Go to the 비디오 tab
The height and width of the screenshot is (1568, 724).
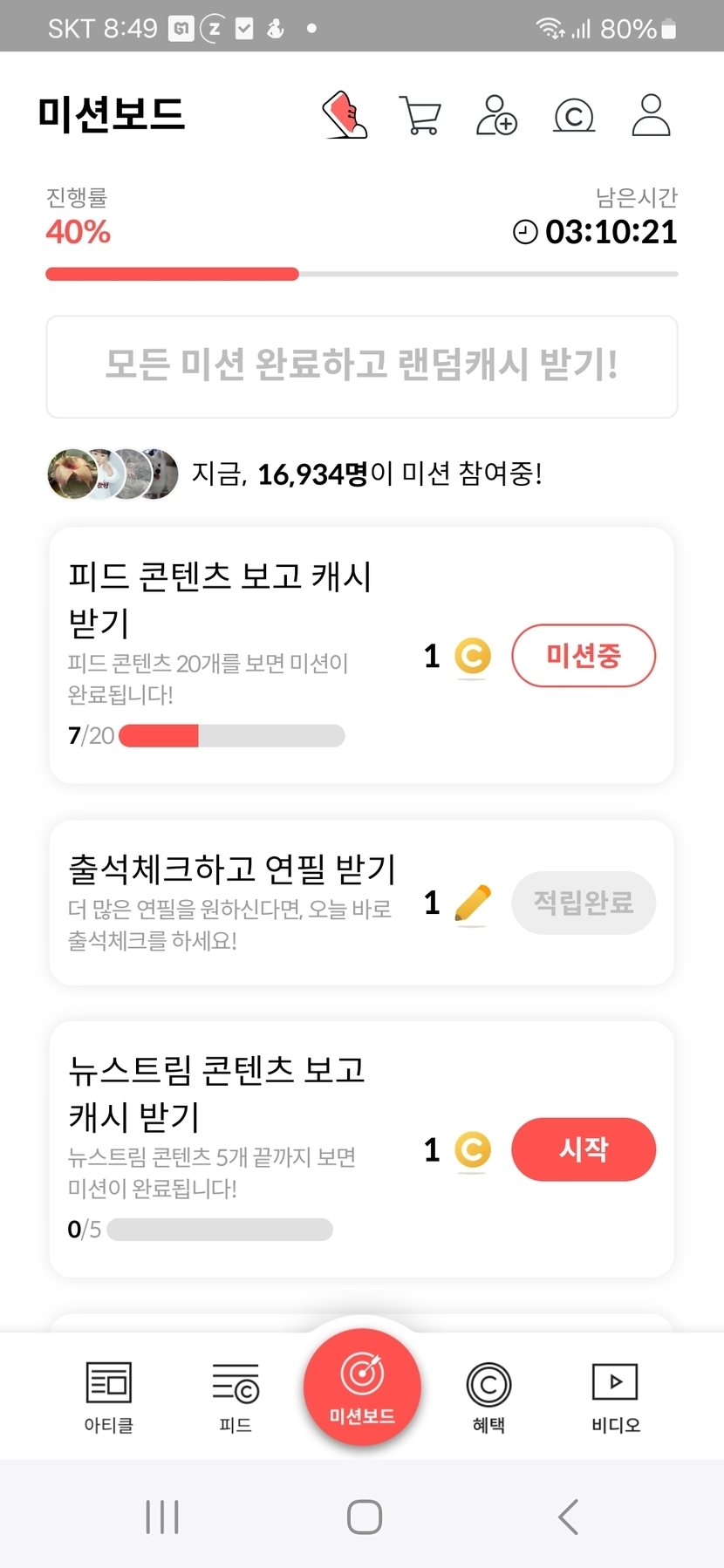tap(615, 1397)
